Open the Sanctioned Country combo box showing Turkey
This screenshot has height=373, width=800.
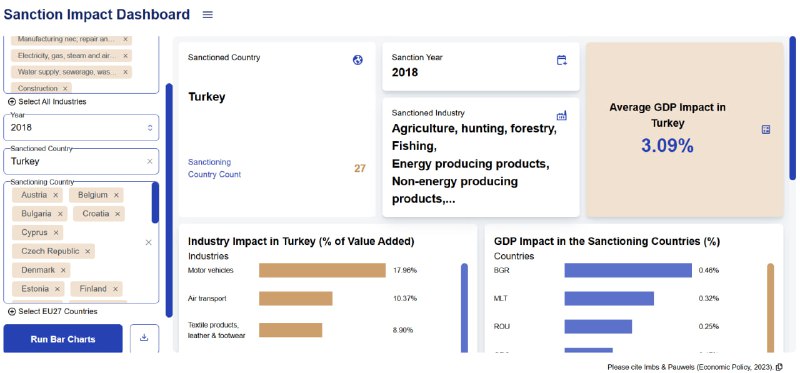pyautogui.click(x=81, y=161)
